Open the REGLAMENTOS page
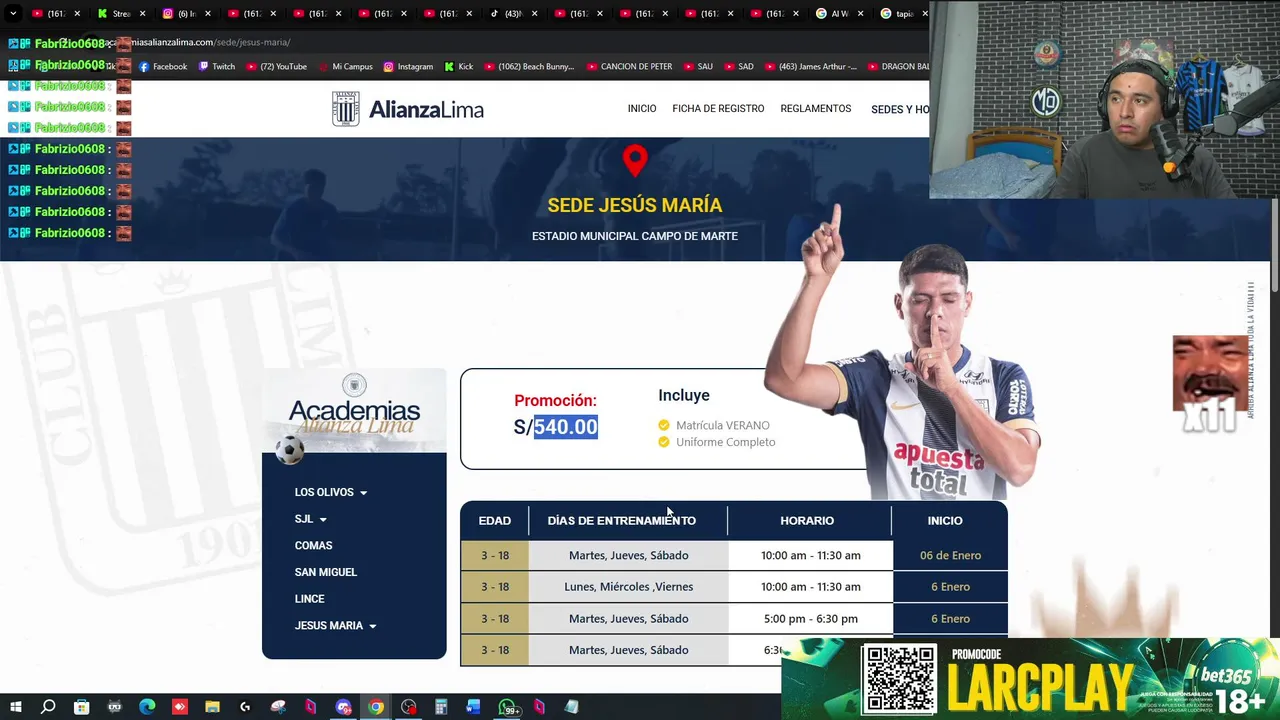 (x=816, y=108)
